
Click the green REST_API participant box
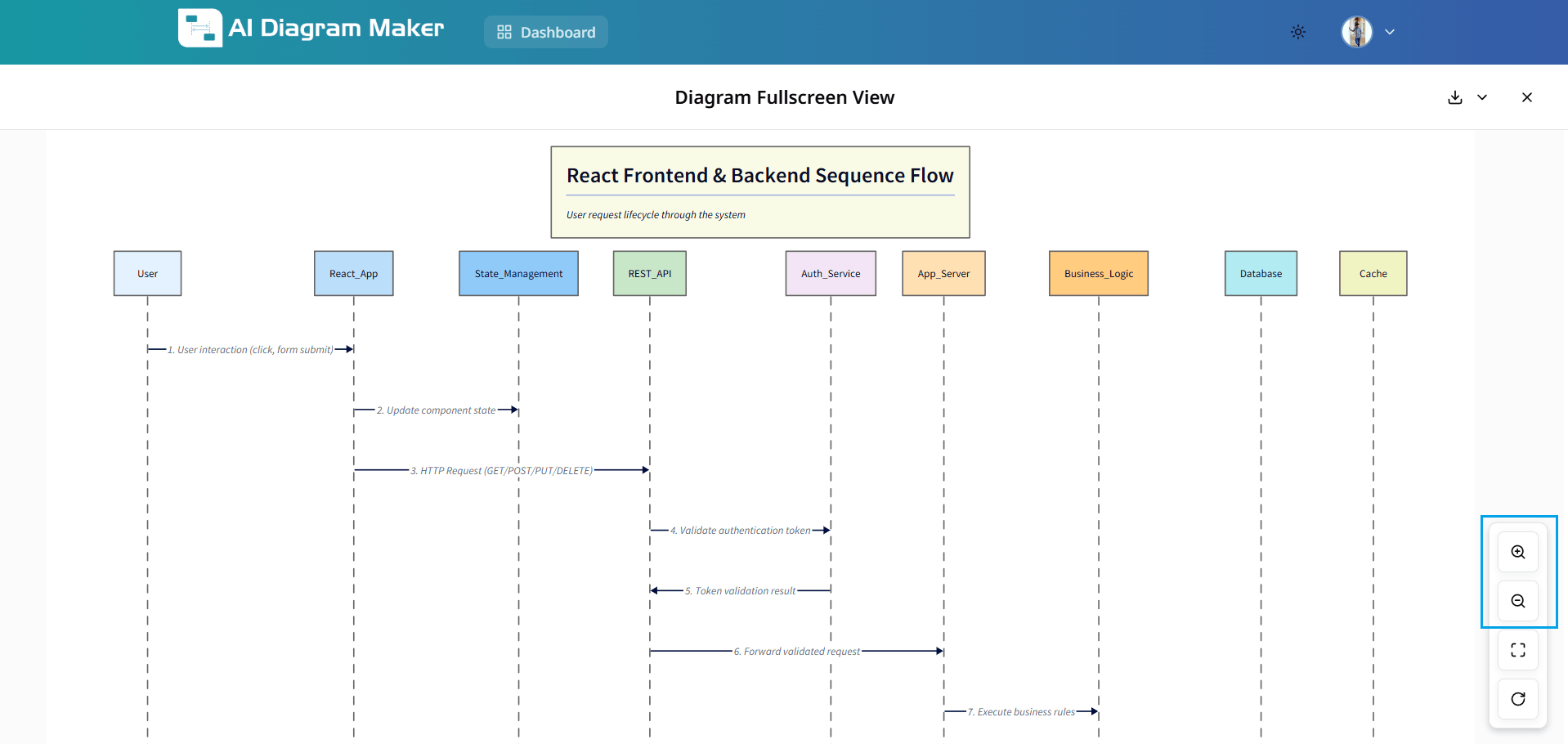coord(650,274)
